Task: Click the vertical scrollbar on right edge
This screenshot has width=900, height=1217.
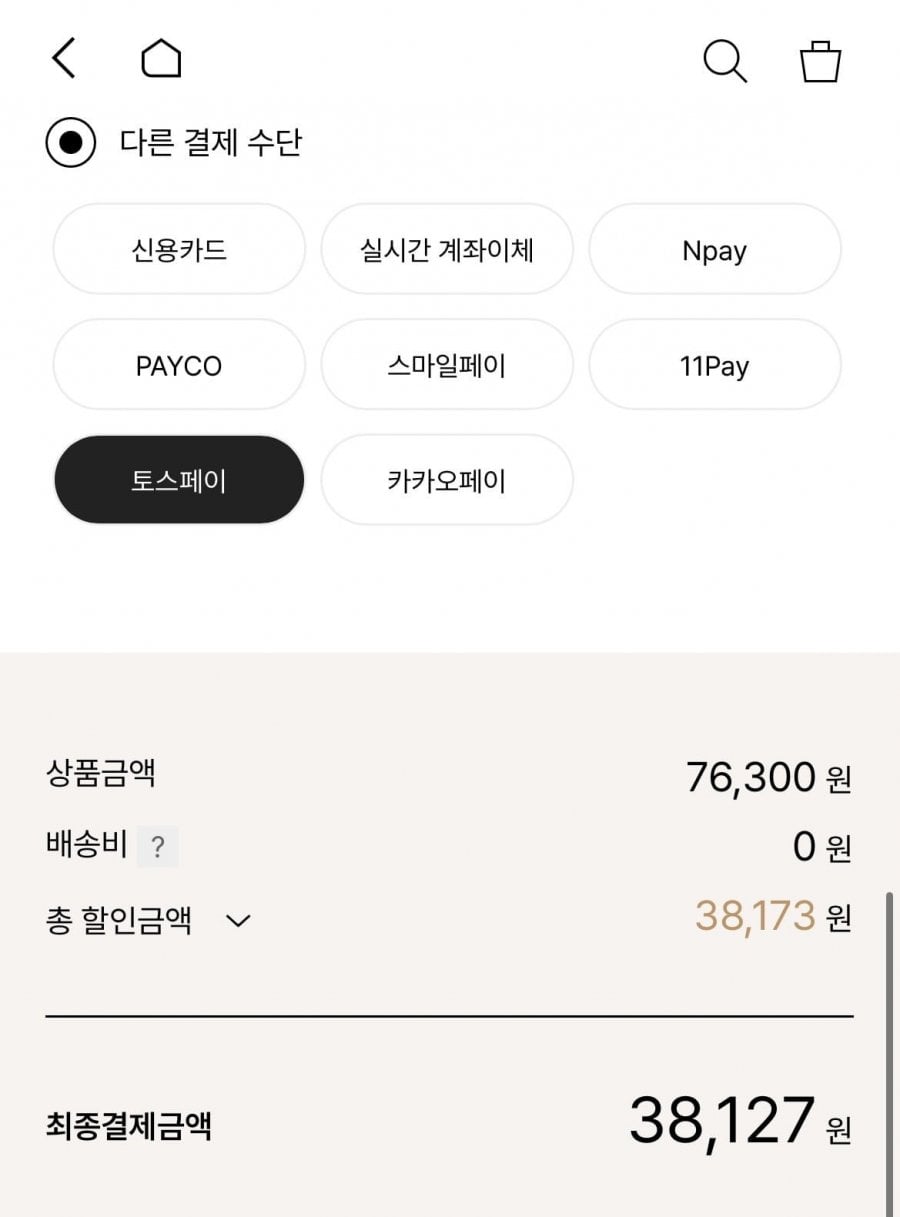Action: [x=889, y=1050]
